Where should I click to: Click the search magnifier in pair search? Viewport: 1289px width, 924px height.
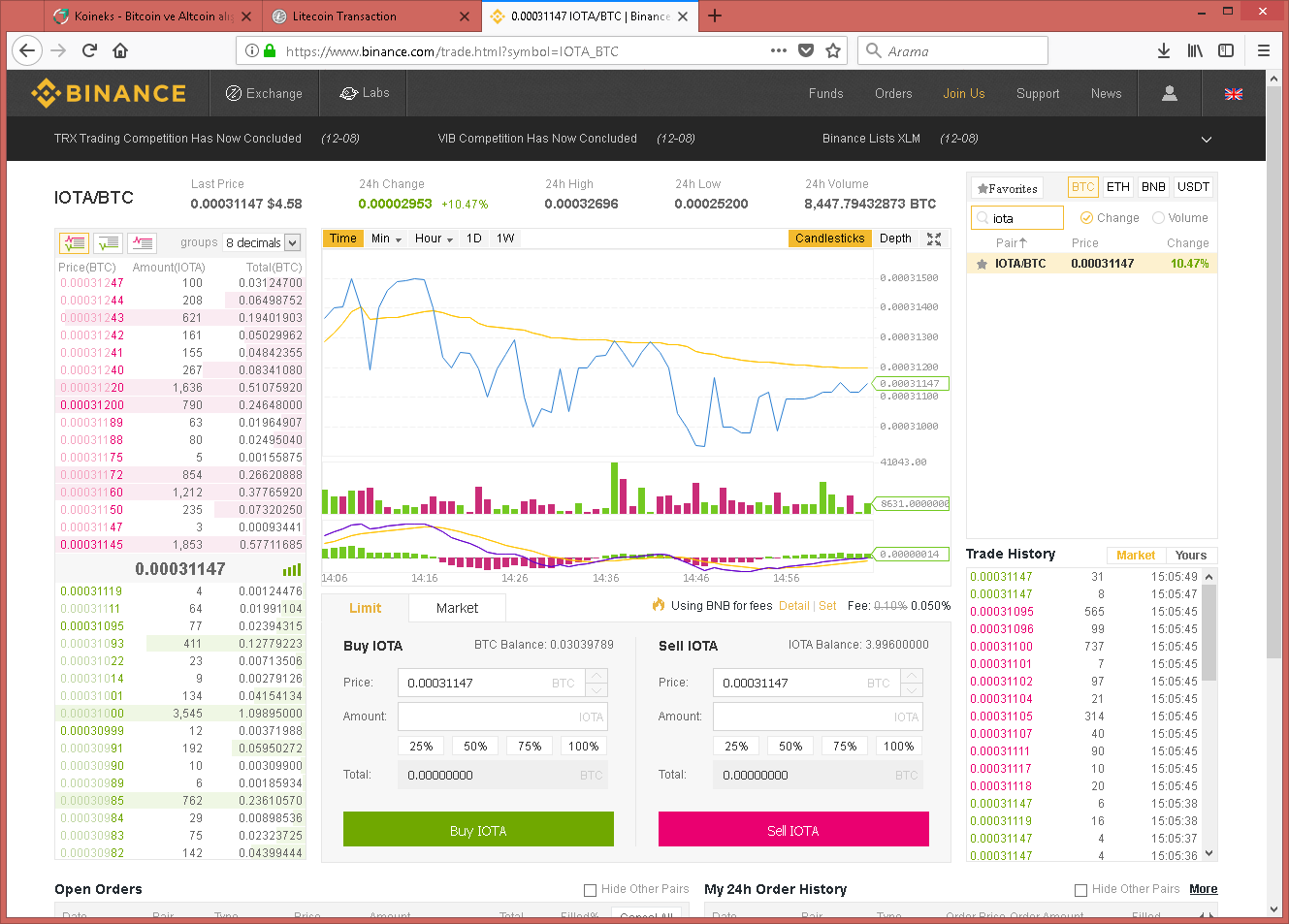(x=983, y=218)
